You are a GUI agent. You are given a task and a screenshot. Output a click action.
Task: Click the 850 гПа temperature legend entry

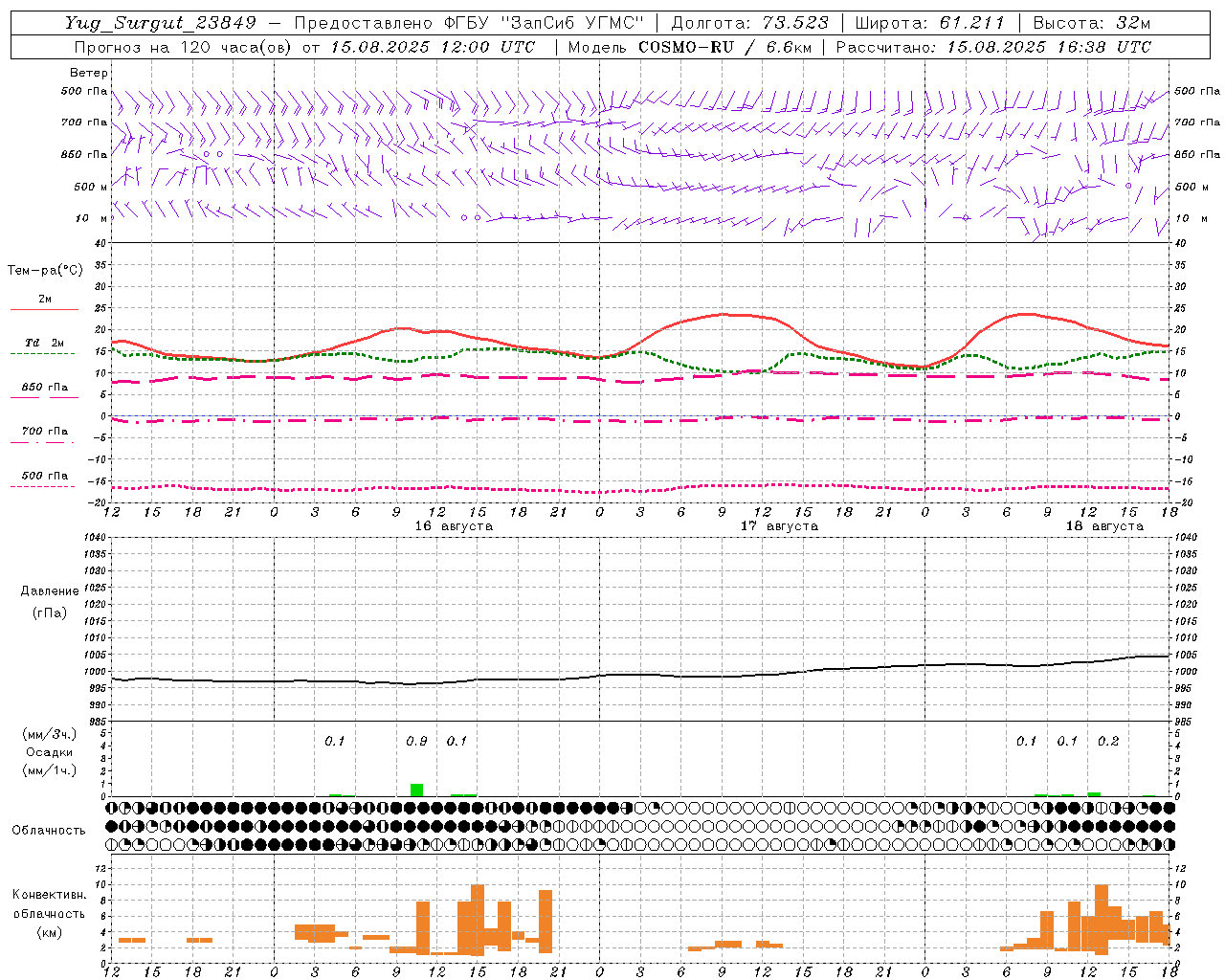(45, 388)
